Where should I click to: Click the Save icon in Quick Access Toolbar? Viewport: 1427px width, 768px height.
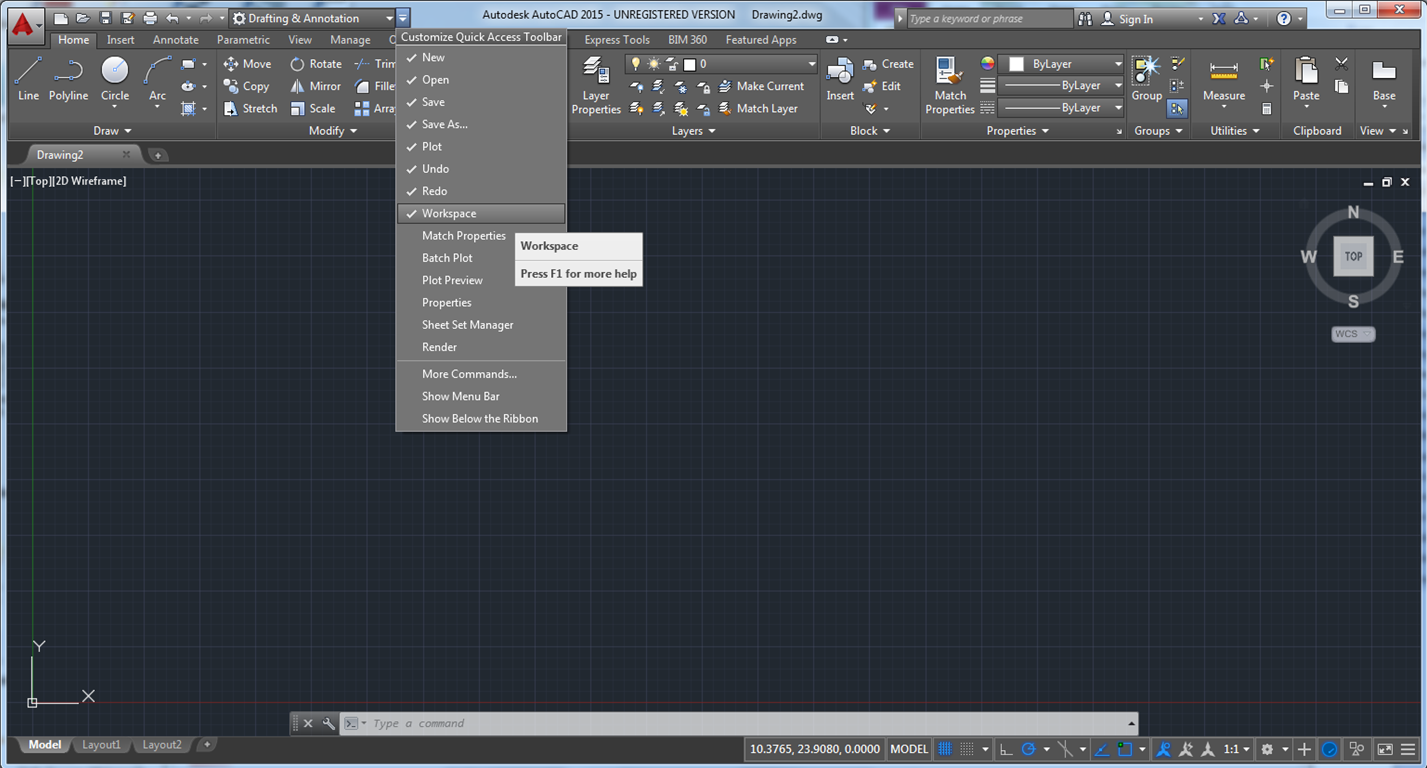(x=105, y=18)
